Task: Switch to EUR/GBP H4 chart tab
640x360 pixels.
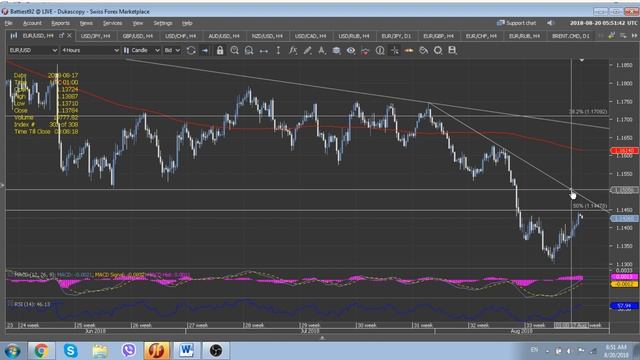Action: (x=439, y=36)
